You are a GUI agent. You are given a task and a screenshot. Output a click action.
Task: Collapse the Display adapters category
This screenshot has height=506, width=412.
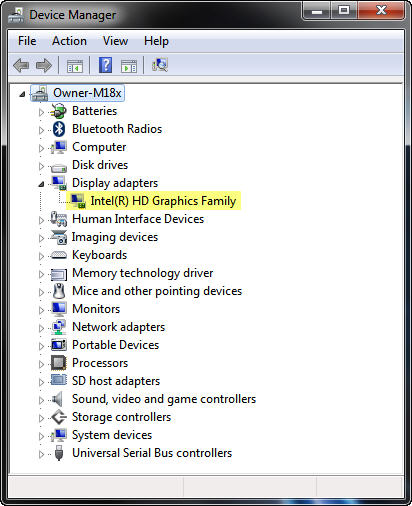tap(41, 184)
